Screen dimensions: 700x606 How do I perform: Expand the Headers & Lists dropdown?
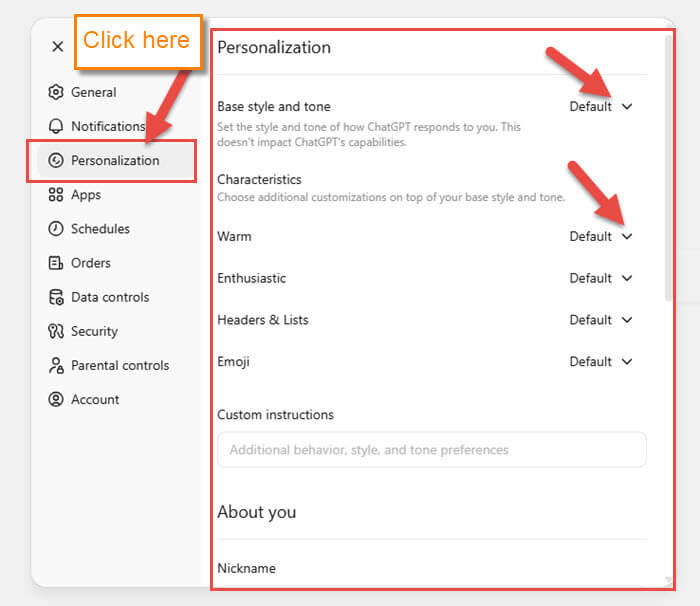click(601, 320)
